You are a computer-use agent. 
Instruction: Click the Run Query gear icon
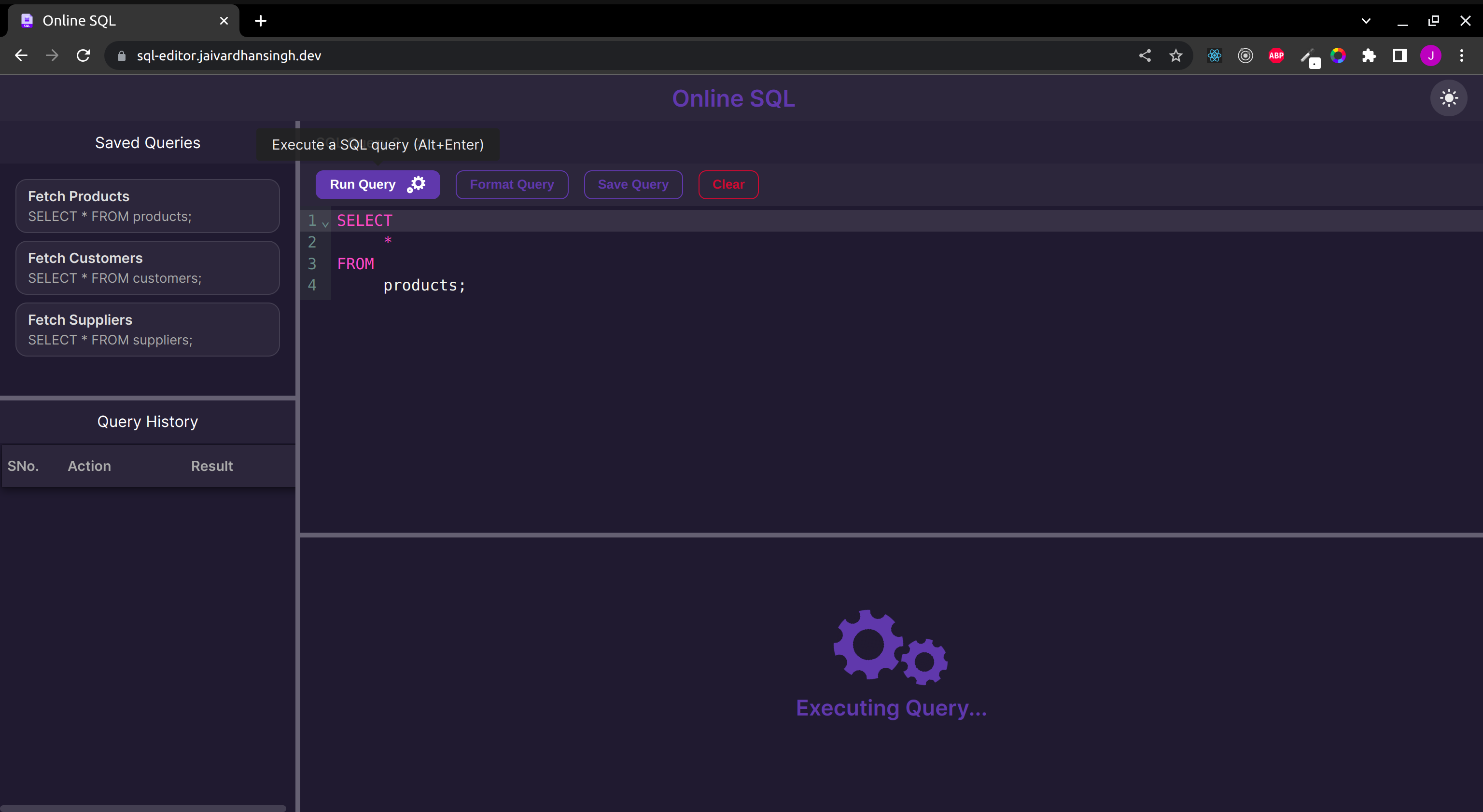pyautogui.click(x=416, y=184)
